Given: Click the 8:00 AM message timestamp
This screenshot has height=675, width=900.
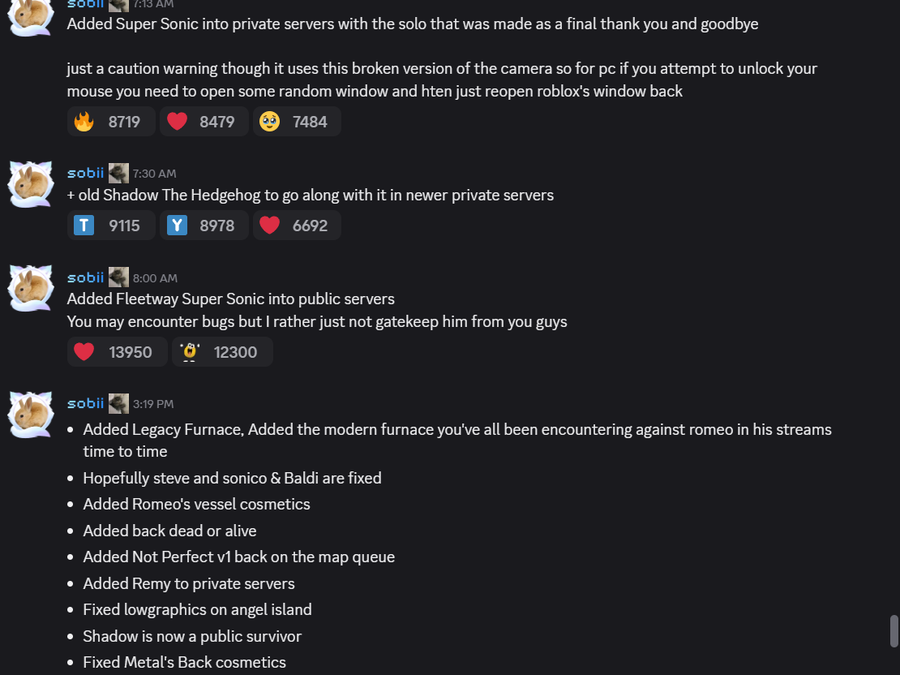Looking at the screenshot, I should pos(155,279).
